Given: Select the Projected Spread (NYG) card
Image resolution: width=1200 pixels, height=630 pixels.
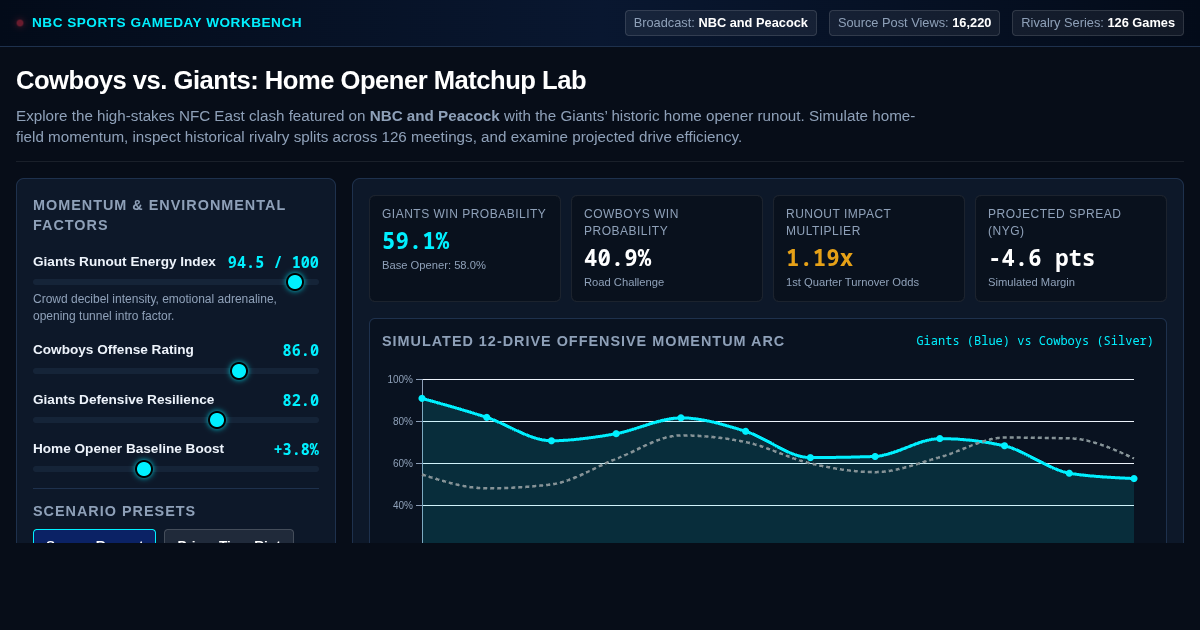Looking at the screenshot, I should click(x=1071, y=248).
